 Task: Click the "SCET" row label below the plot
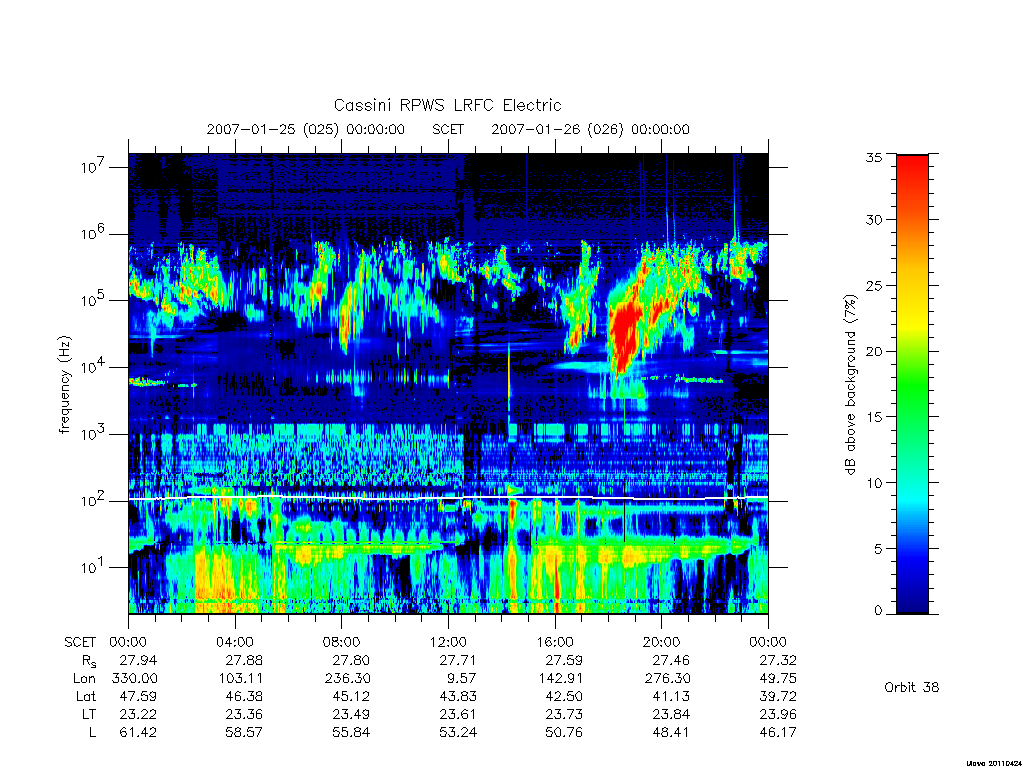(80, 642)
